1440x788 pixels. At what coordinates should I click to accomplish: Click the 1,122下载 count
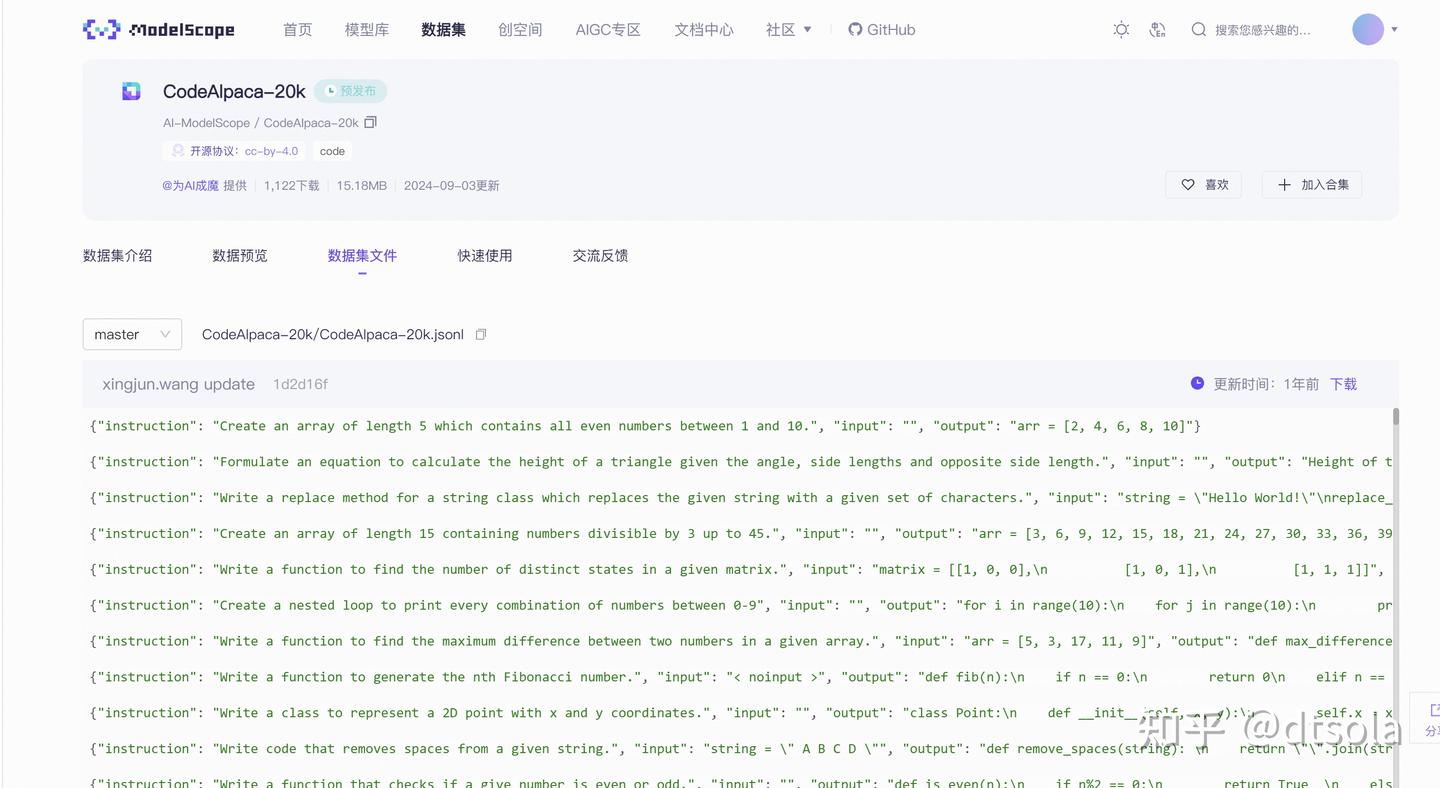pos(292,185)
